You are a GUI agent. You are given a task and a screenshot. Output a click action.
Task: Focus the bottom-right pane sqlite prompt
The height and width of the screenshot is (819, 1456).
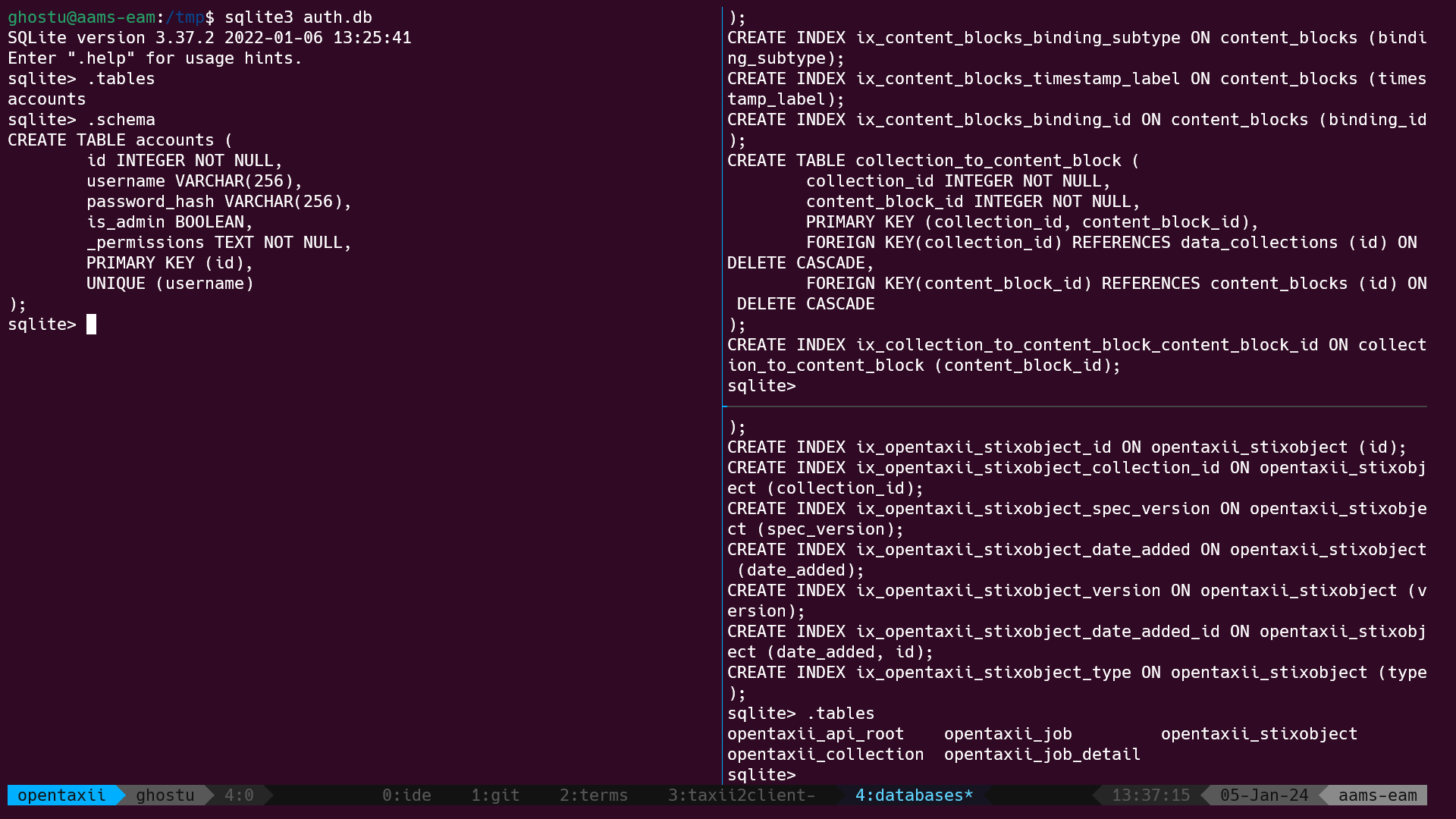click(x=761, y=775)
